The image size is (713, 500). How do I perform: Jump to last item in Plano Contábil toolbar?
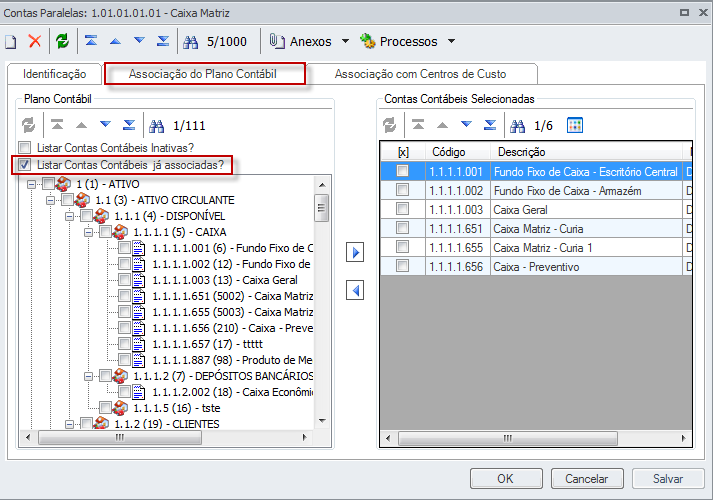129,125
